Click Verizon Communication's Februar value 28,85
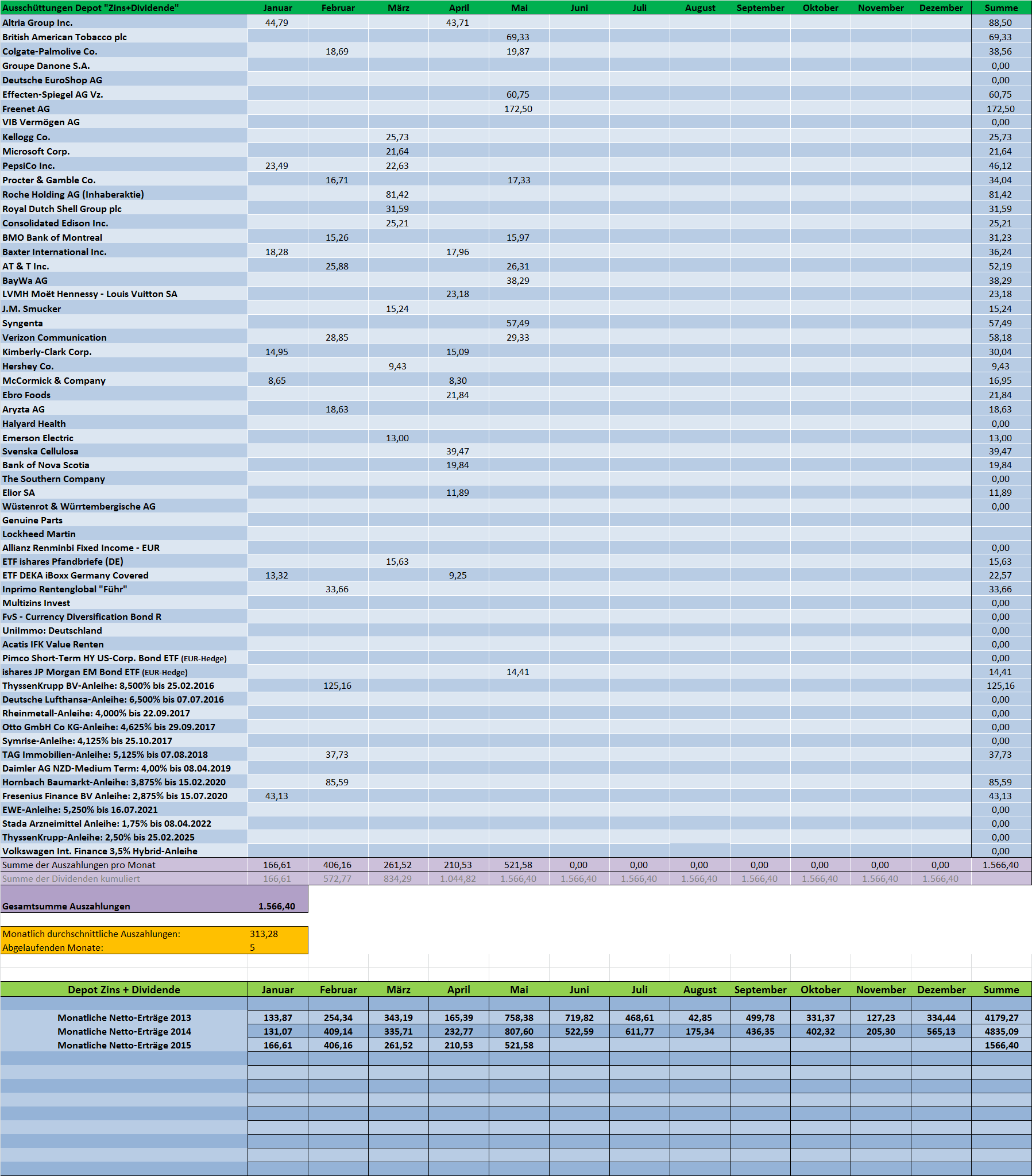This screenshot has height=1176, width=1032. (337, 338)
